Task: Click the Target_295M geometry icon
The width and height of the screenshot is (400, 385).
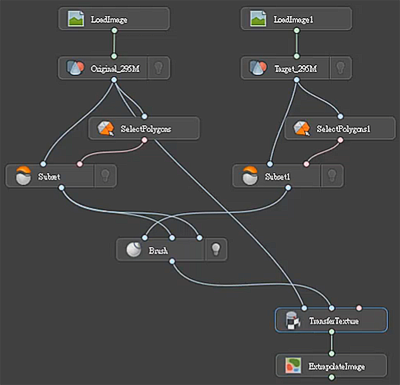Action: click(258, 68)
